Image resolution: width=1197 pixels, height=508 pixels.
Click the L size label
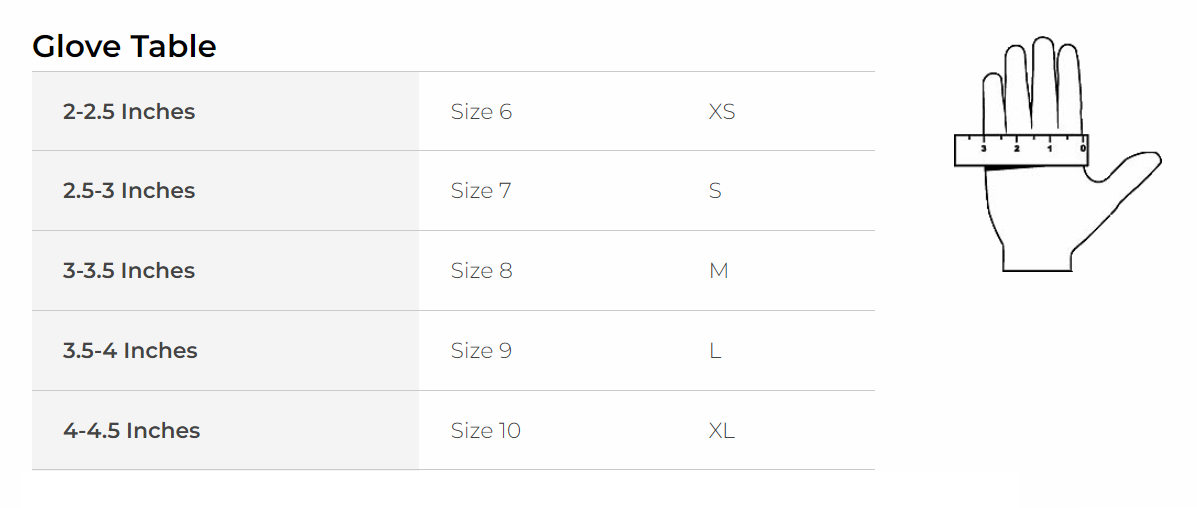pos(715,351)
